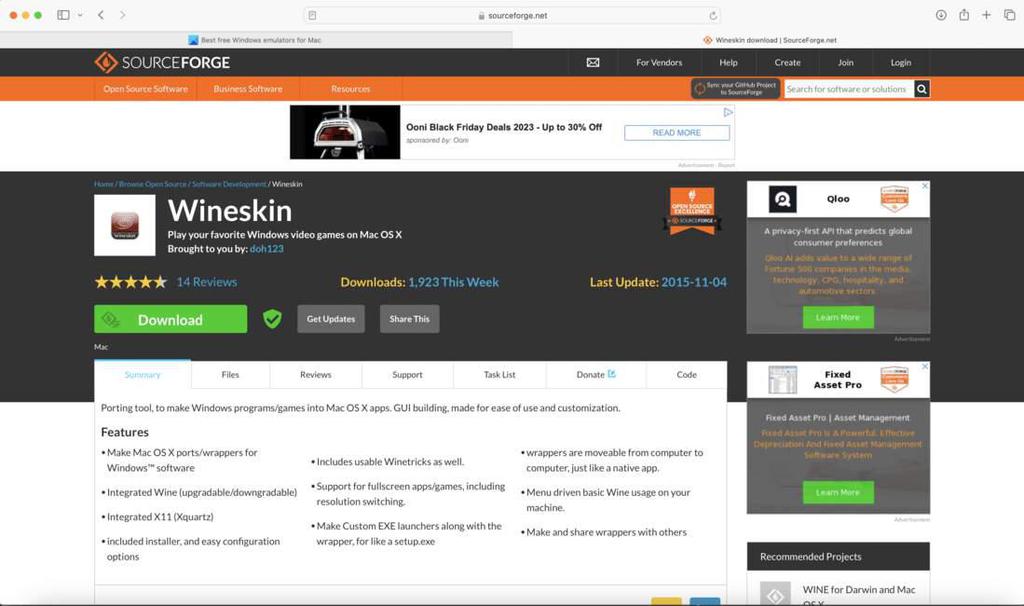
Task: Open the doh123 author link
Action: tap(266, 249)
